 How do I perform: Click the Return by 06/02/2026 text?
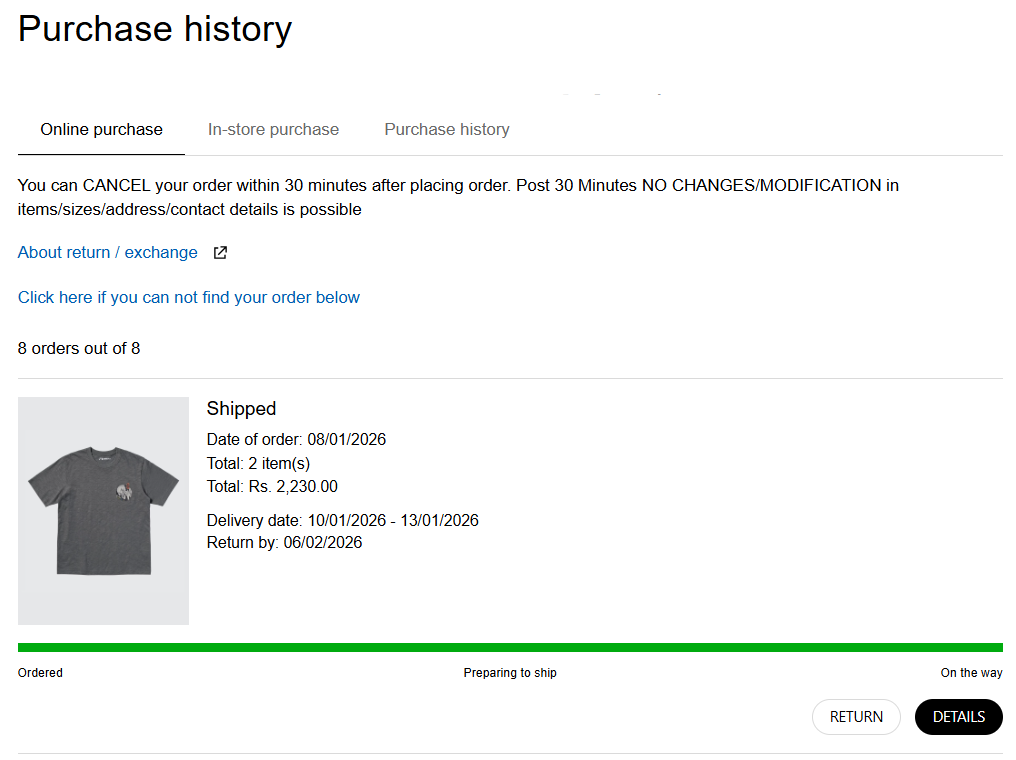284,543
